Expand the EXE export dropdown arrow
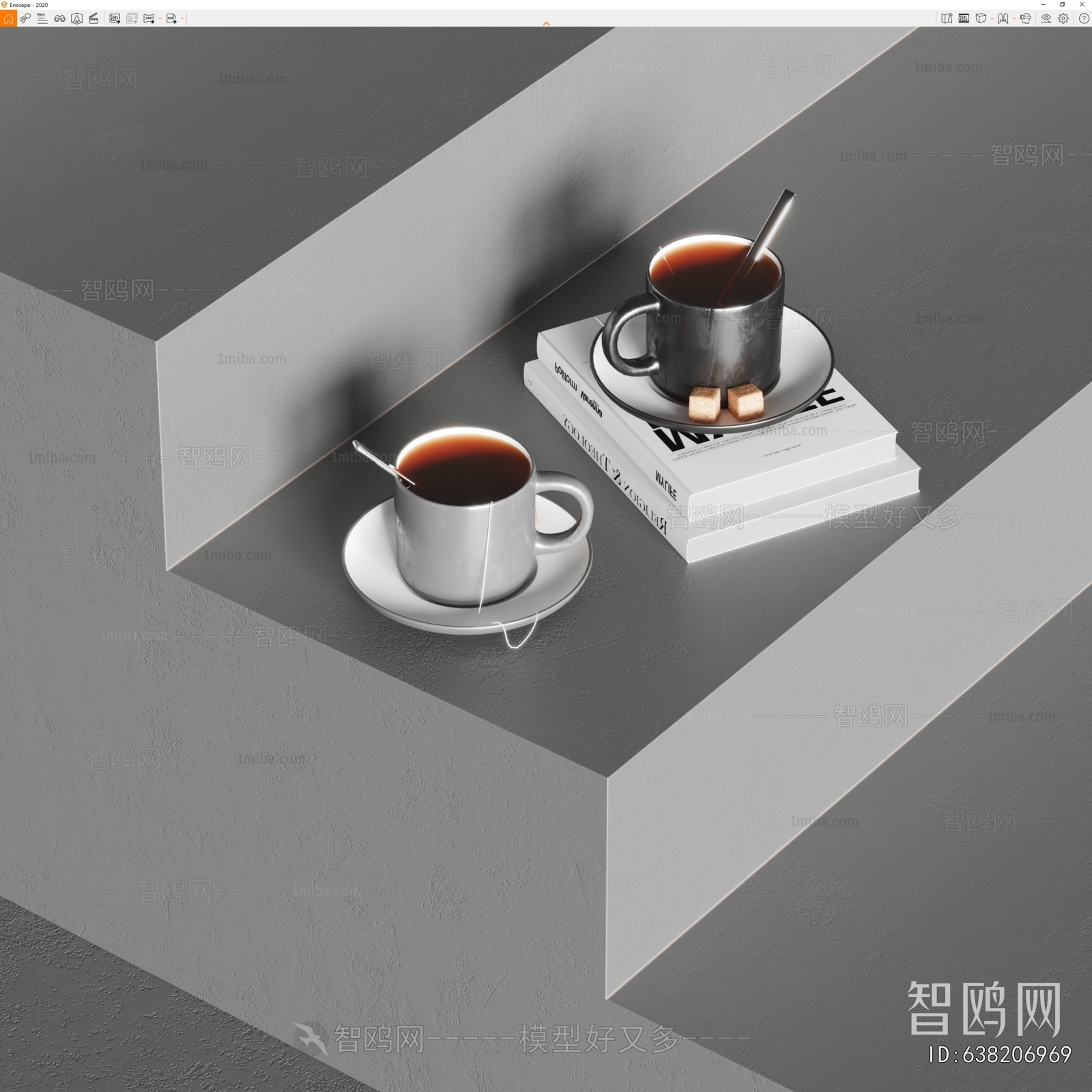The image size is (1092, 1092). tap(182, 18)
